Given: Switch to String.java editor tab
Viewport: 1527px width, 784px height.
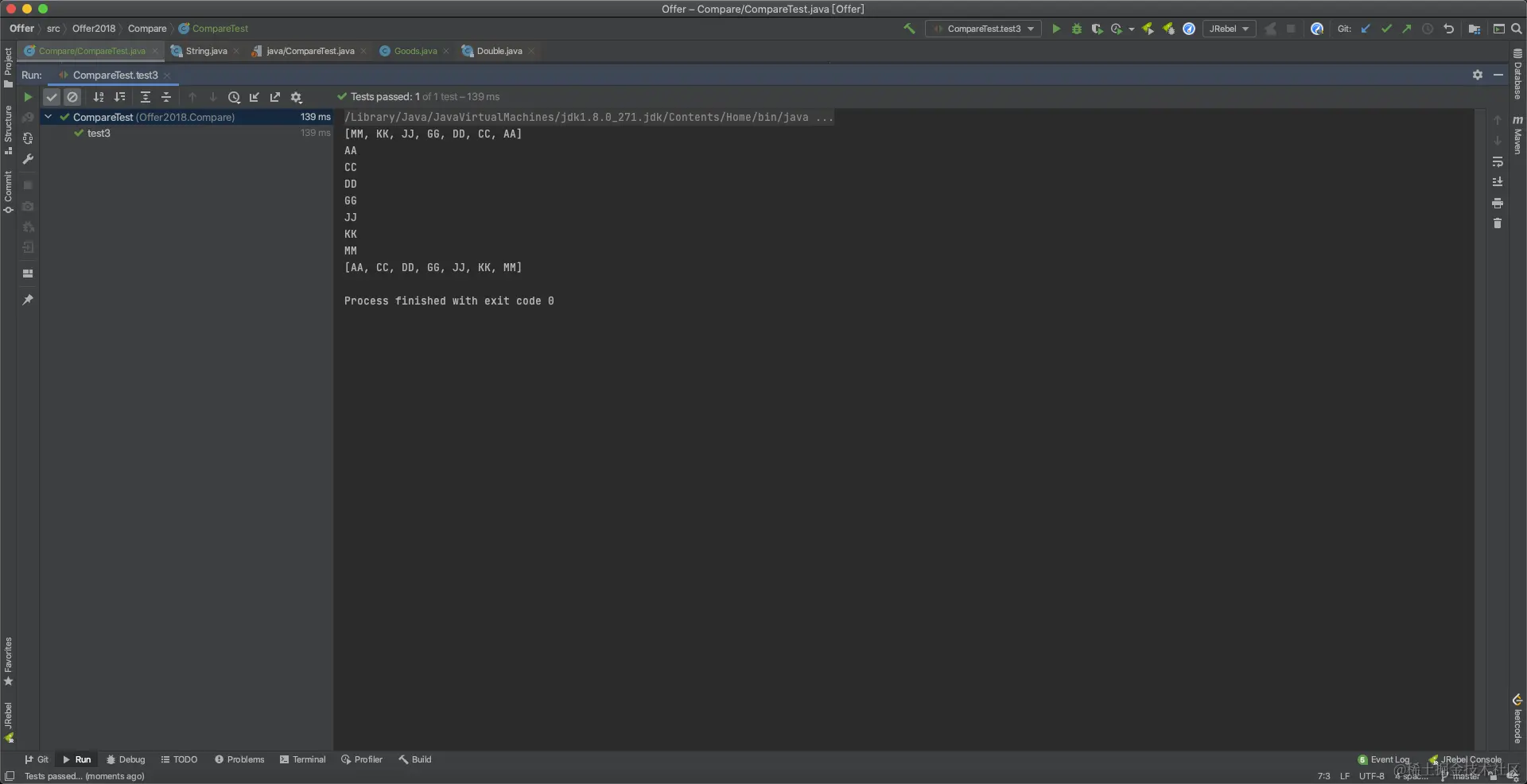Looking at the screenshot, I should (x=206, y=51).
